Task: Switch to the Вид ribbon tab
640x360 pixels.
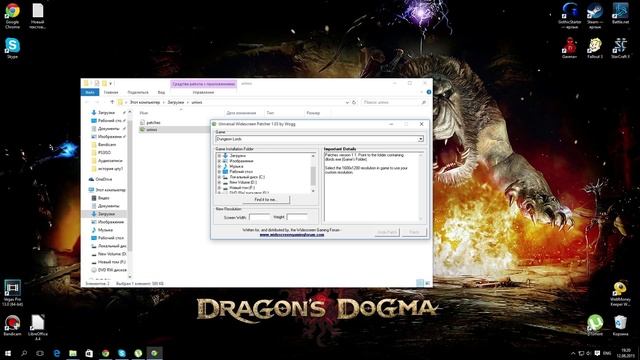Action: point(161,92)
